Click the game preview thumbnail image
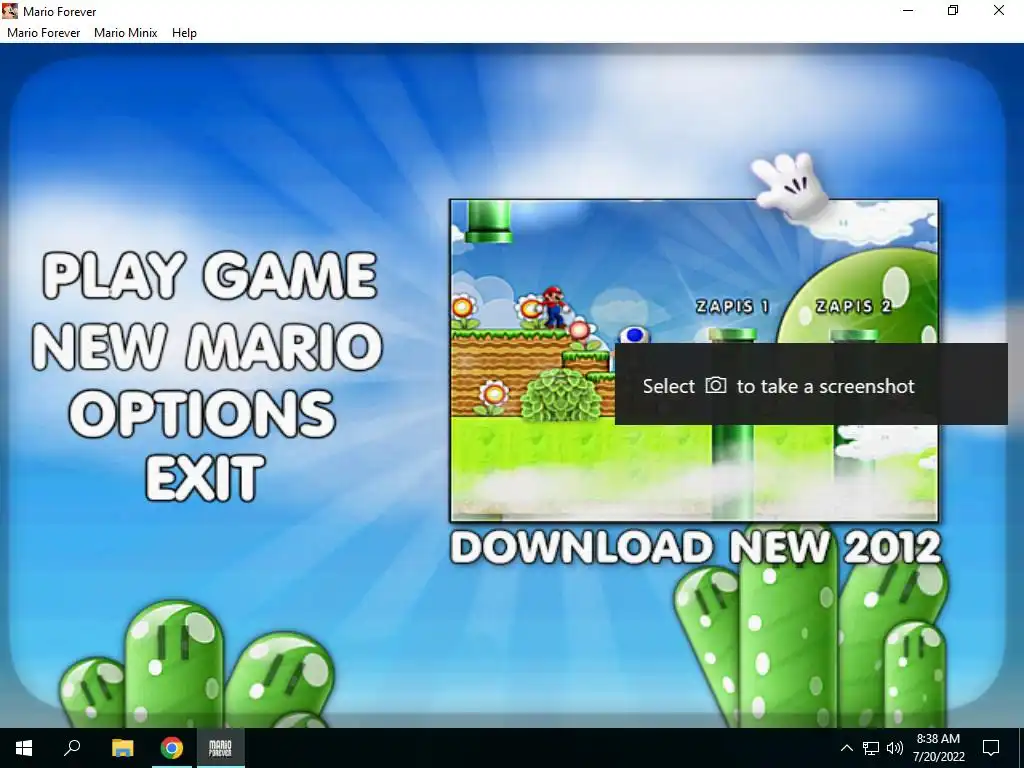The width and height of the screenshot is (1024, 768). [694, 360]
